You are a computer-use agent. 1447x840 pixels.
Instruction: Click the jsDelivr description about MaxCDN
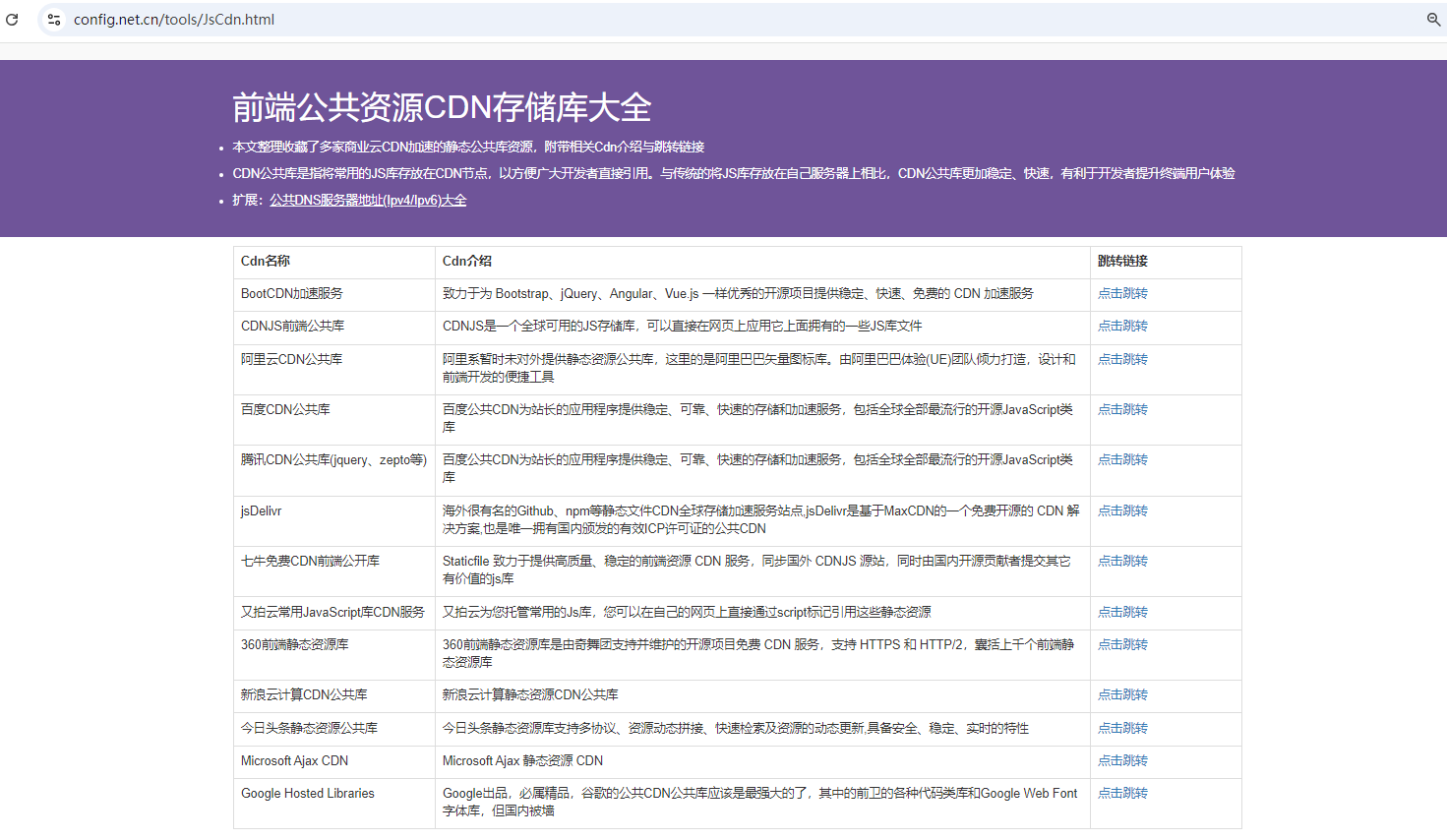click(761, 519)
